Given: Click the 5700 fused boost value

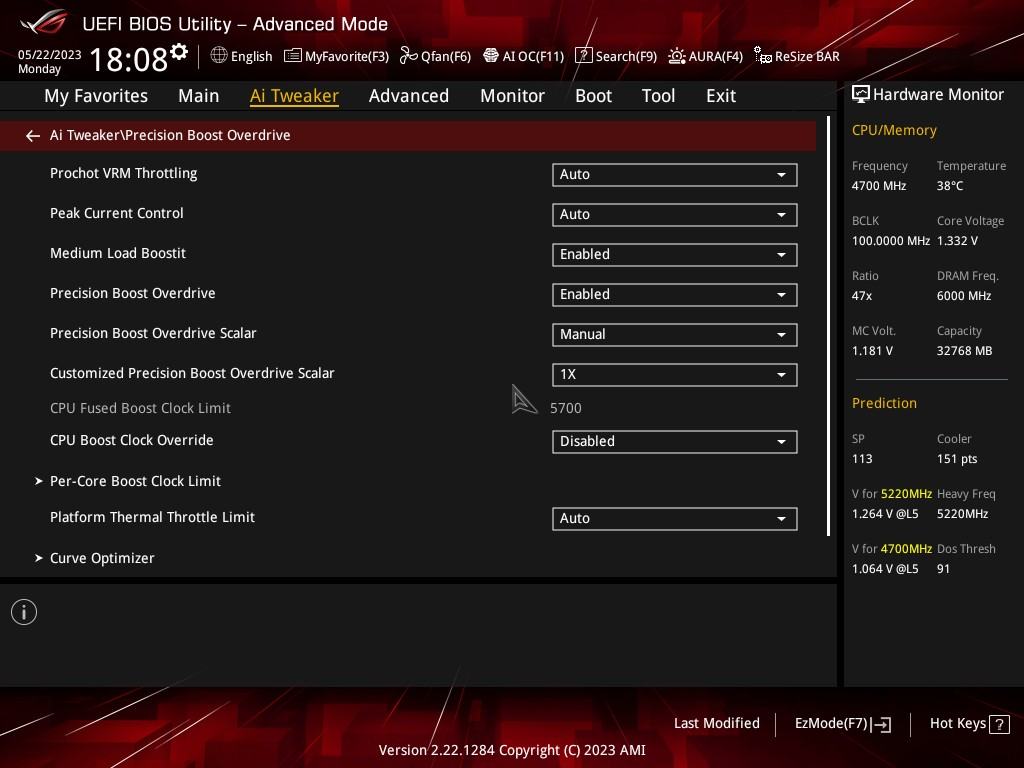Looking at the screenshot, I should click(x=566, y=408).
